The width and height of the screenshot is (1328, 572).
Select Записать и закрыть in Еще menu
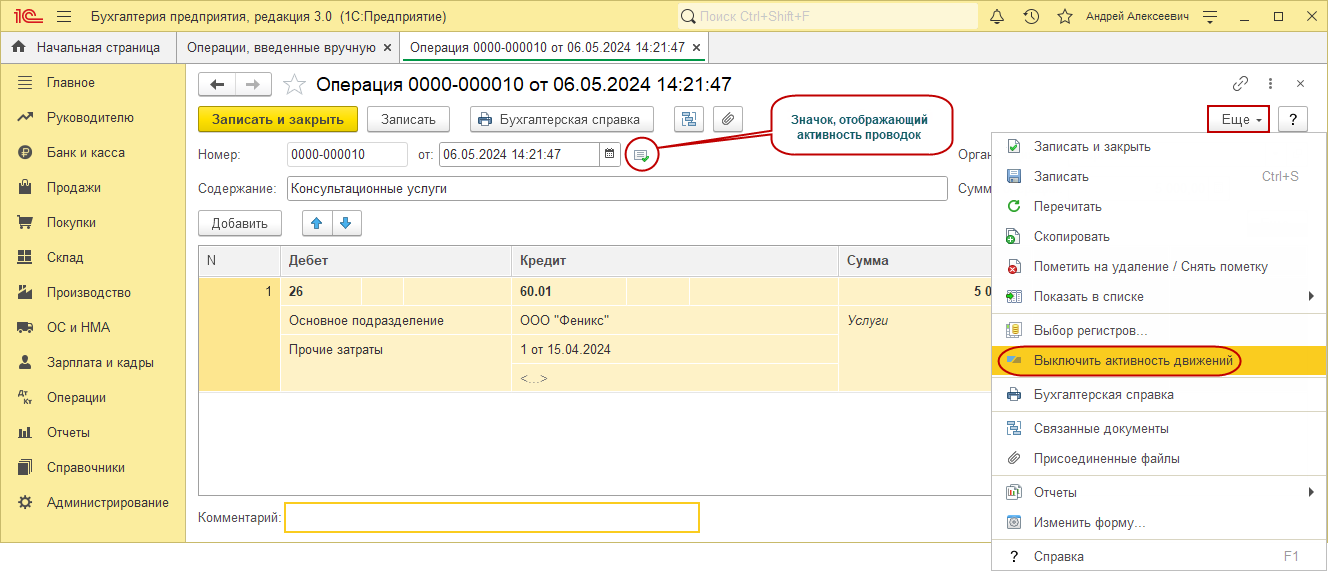tap(1160, 146)
